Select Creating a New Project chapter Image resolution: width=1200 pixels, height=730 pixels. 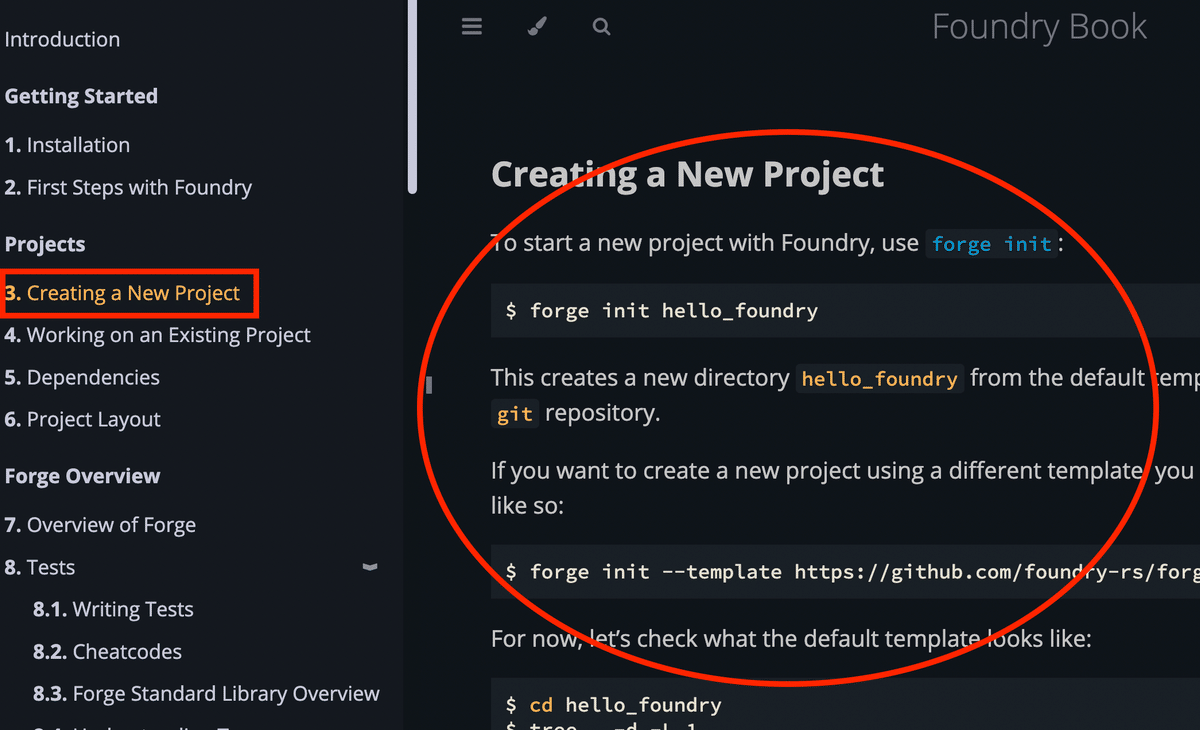coord(122,293)
